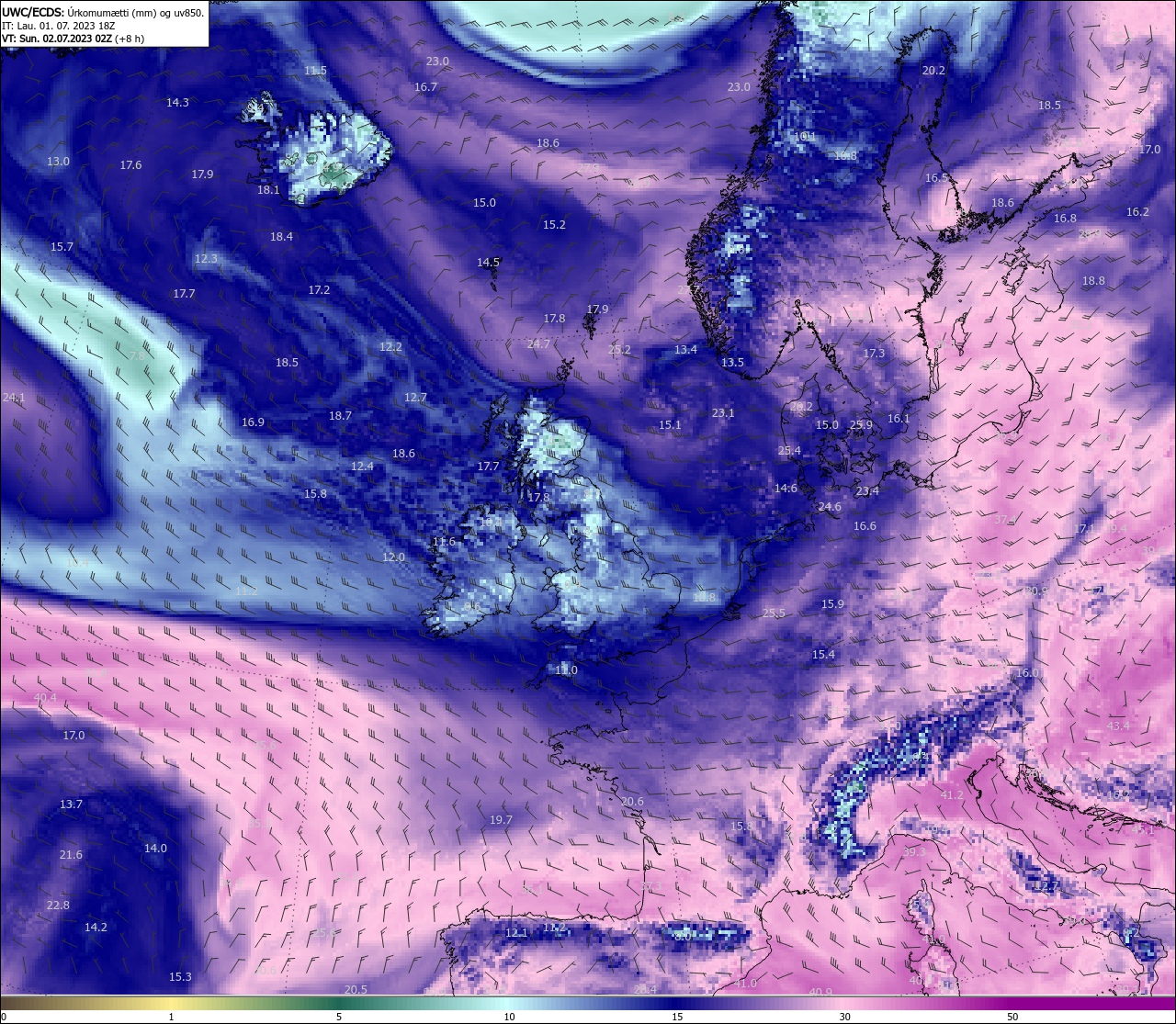Click the 25.9 value near Denmark
This screenshot has height=1024, width=1176.
pos(861,424)
